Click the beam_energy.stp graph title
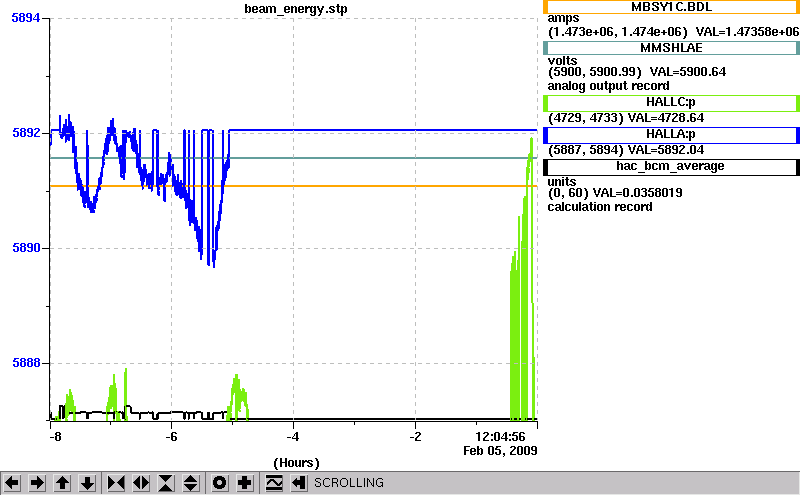 (295, 9)
